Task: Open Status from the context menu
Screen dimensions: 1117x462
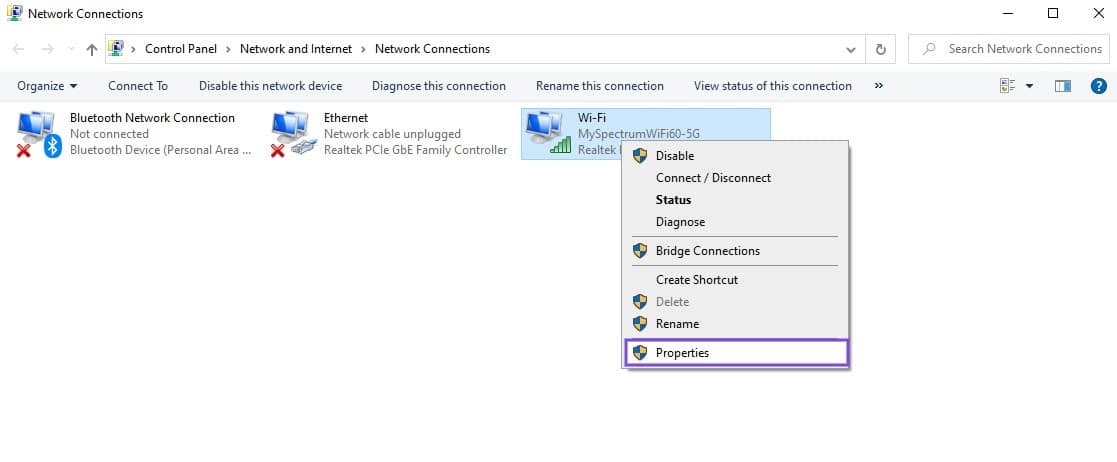Action: 673,200
